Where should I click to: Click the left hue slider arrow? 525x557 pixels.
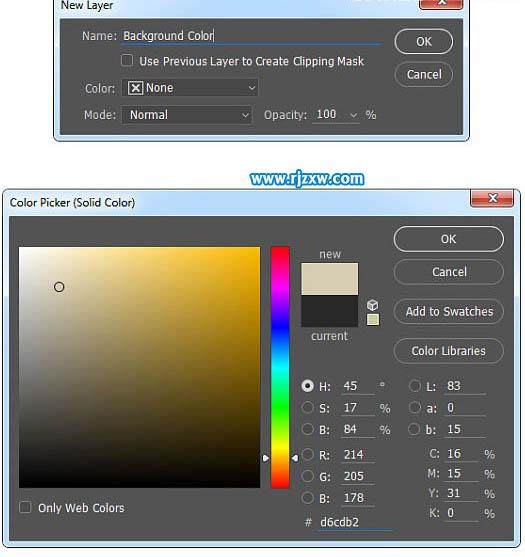coord(266,458)
